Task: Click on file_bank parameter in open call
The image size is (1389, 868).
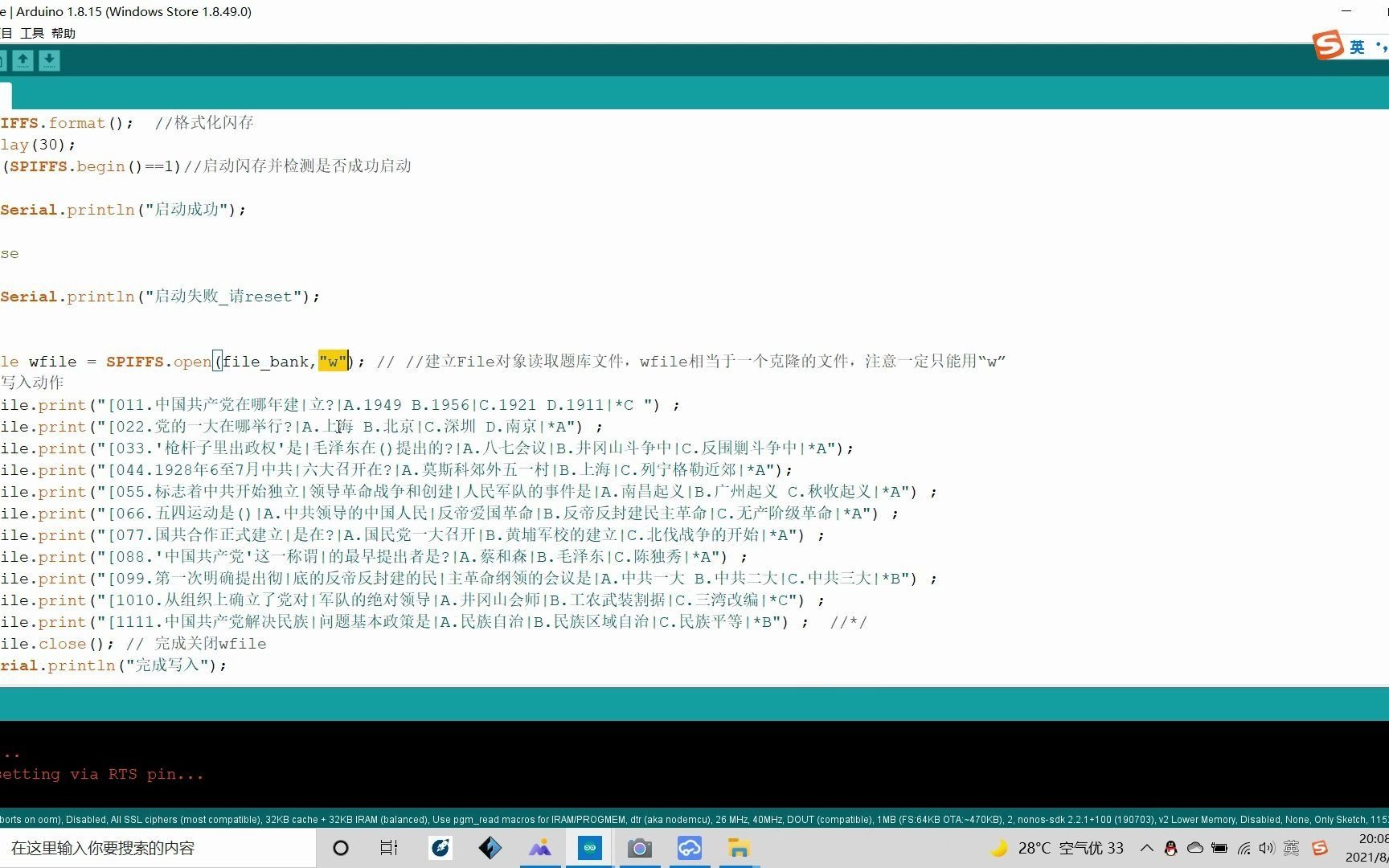Action: coord(265,362)
